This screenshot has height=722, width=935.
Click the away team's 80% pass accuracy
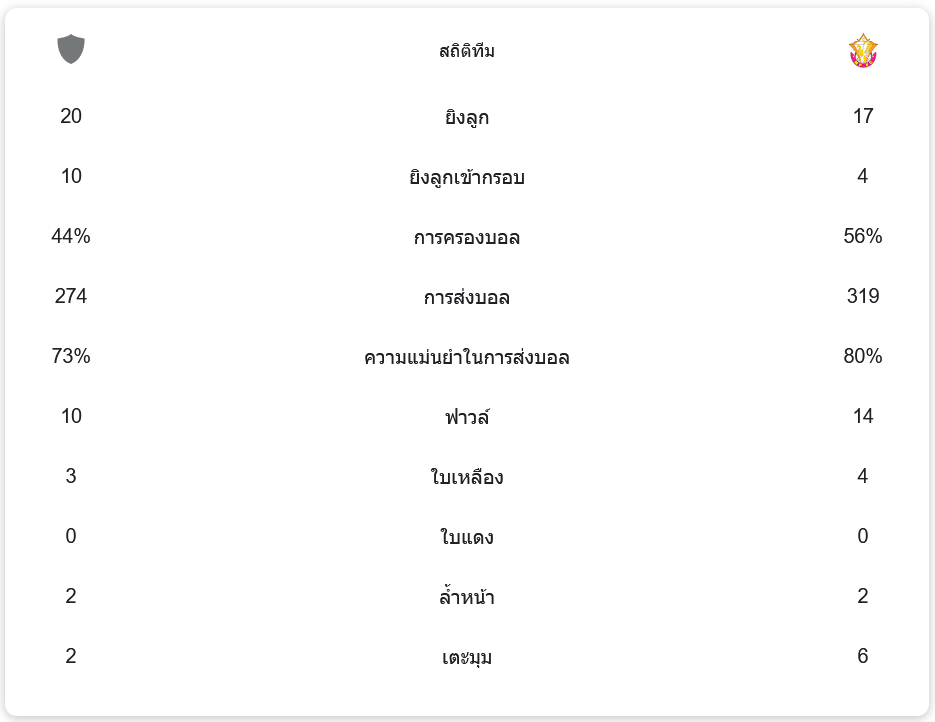862,357
